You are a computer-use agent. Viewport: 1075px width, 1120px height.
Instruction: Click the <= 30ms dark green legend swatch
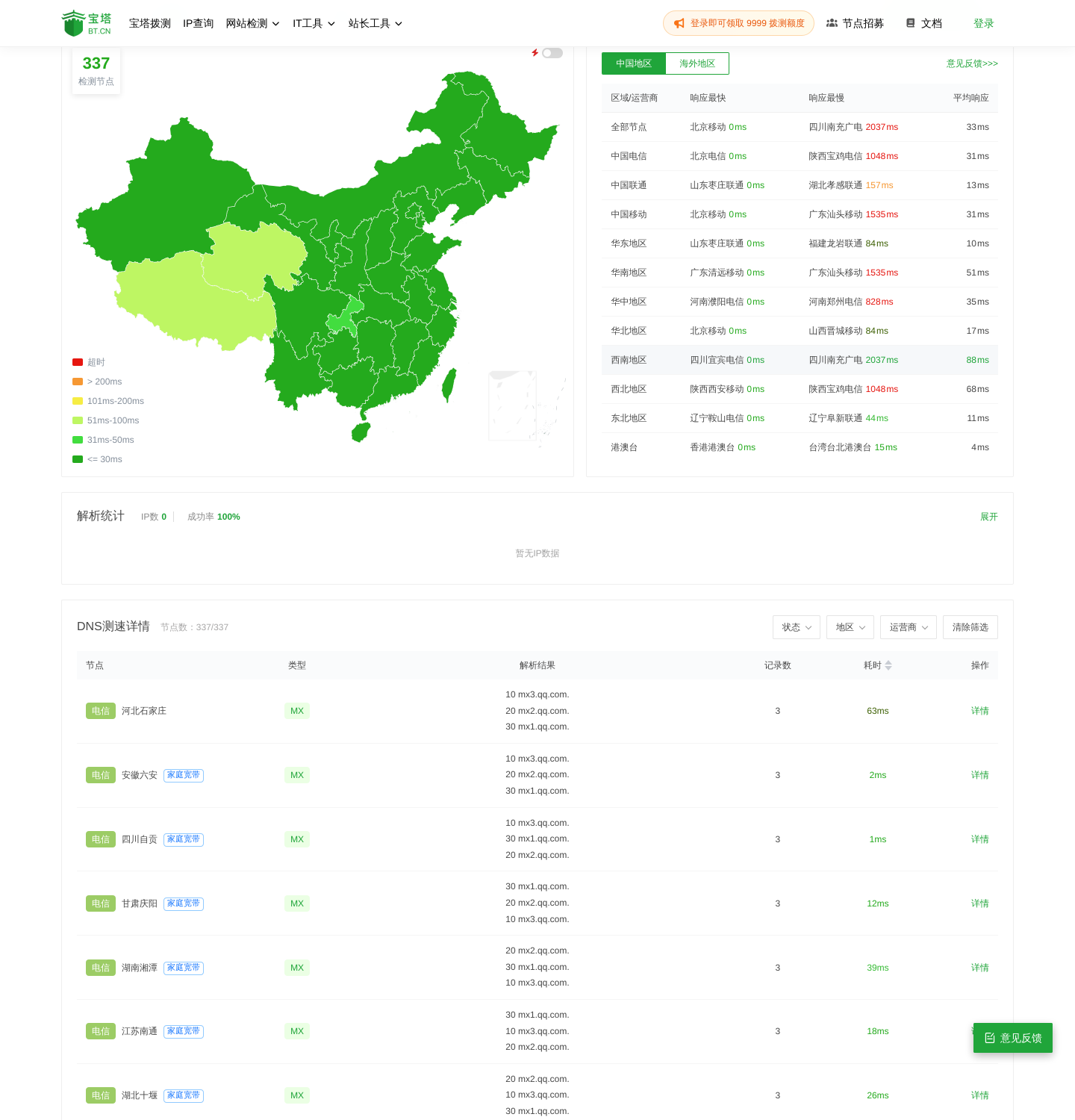tap(78, 459)
